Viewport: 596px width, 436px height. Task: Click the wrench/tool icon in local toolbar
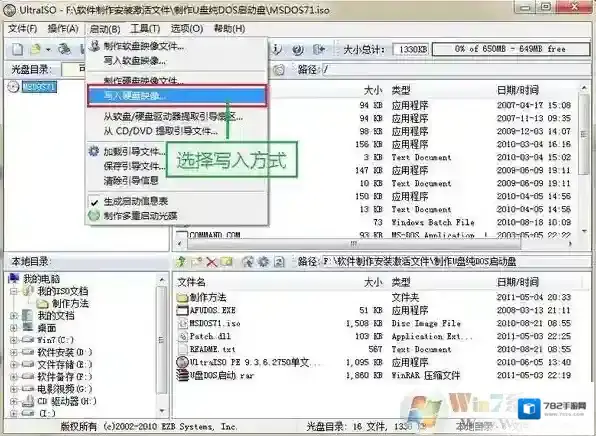tap(248, 262)
